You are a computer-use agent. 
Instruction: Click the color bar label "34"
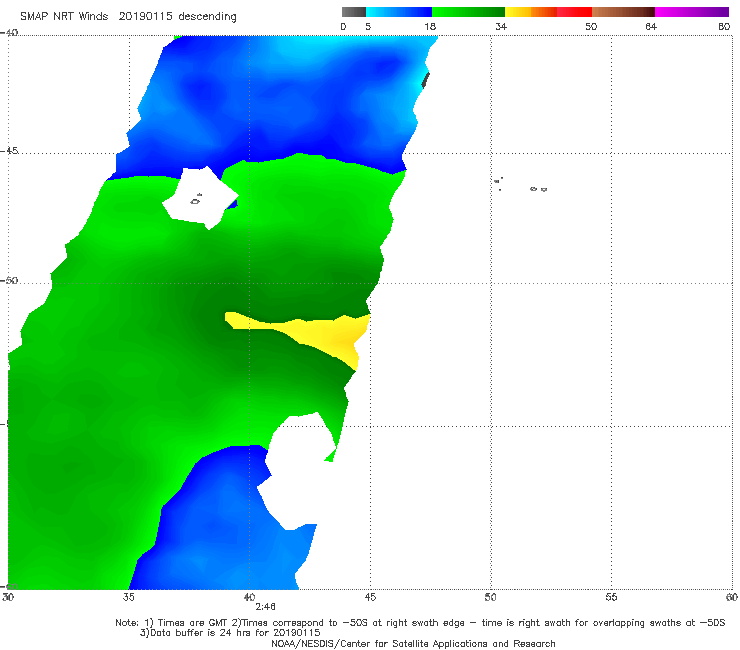pos(501,27)
